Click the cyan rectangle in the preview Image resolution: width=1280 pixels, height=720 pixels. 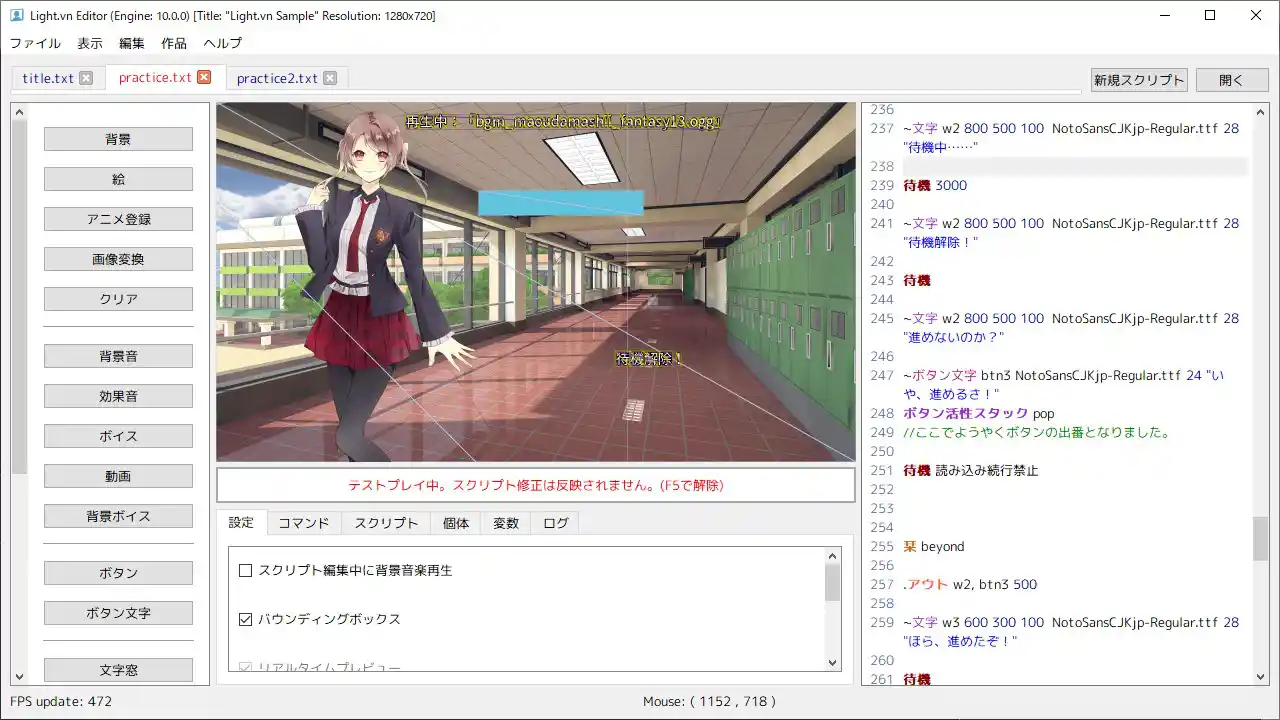(x=560, y=203)
